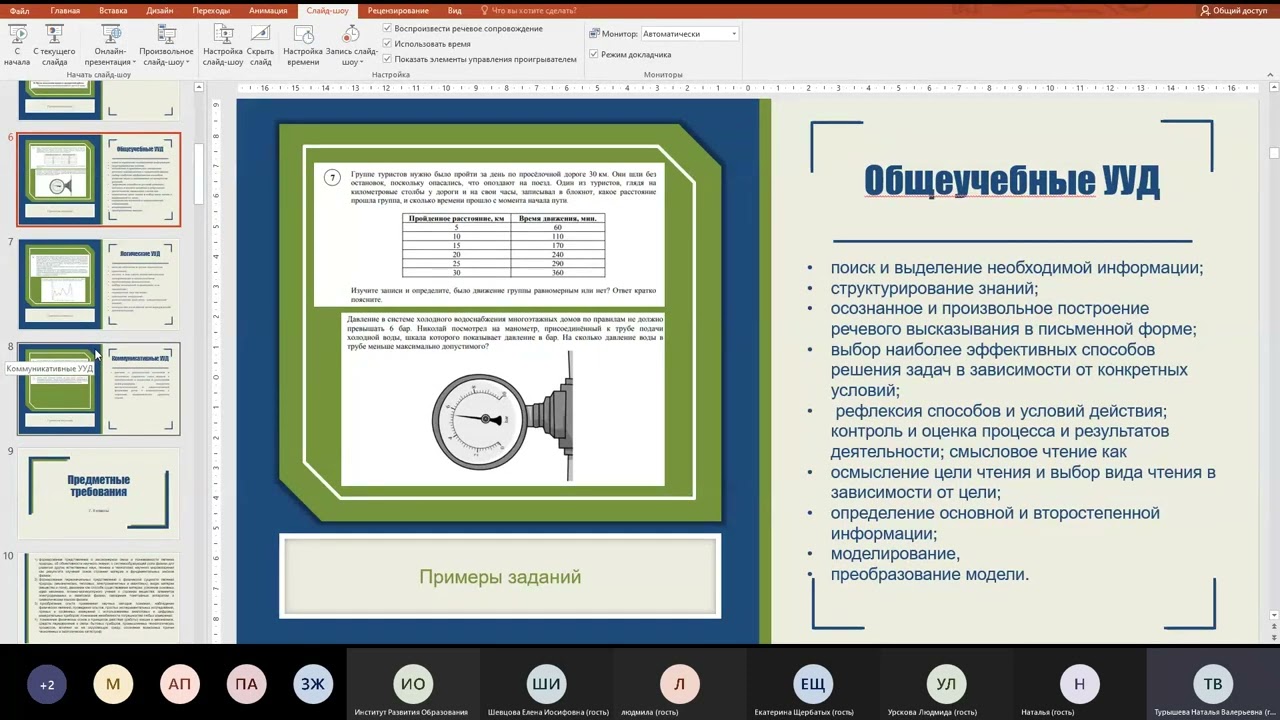This screenshot has width=1280, height=720.
Task: Switch to Слайд-шоу tab
Action: click(x=327, y=10)
